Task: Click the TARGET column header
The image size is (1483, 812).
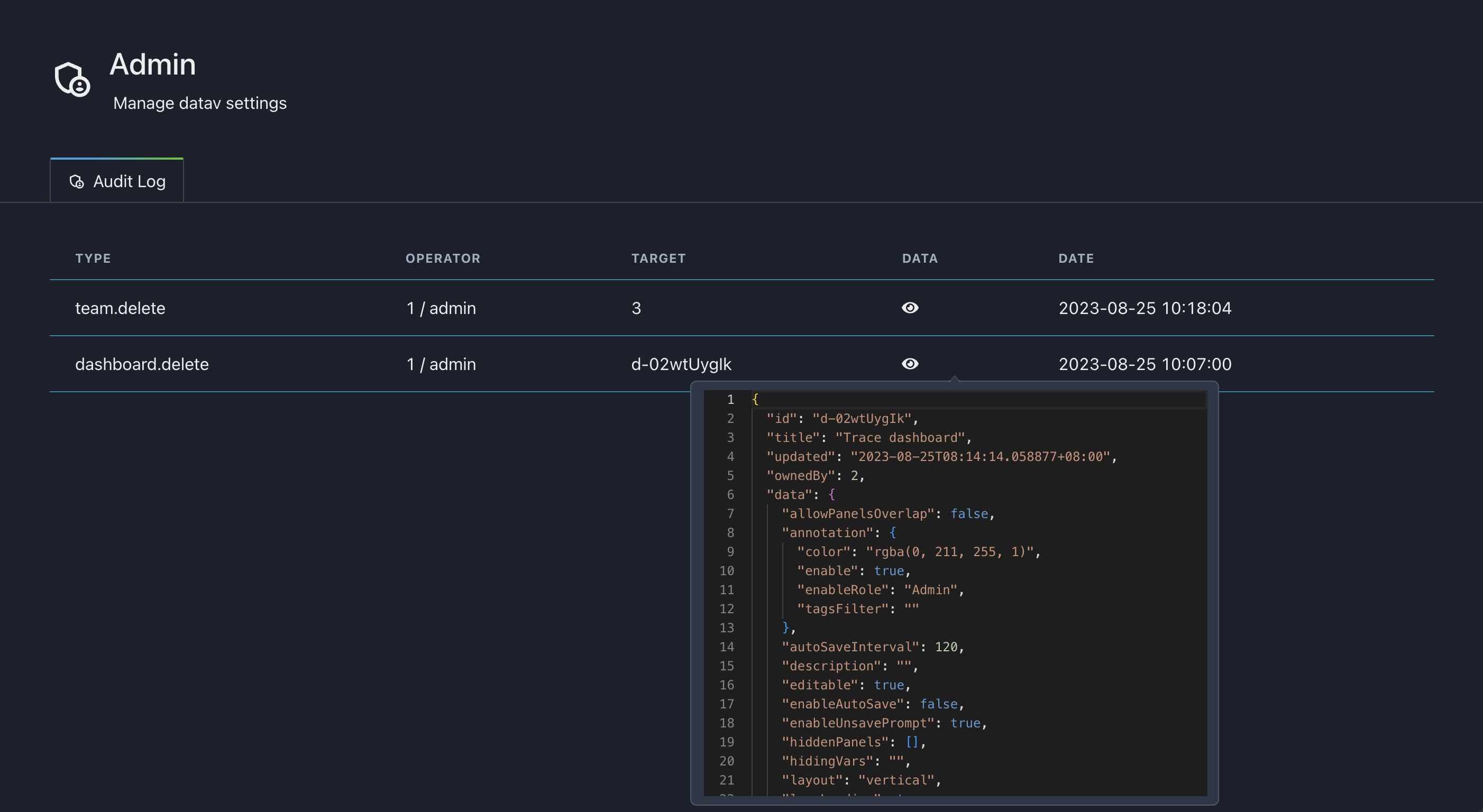Action: pyautogui.click(x=658, y=259)
